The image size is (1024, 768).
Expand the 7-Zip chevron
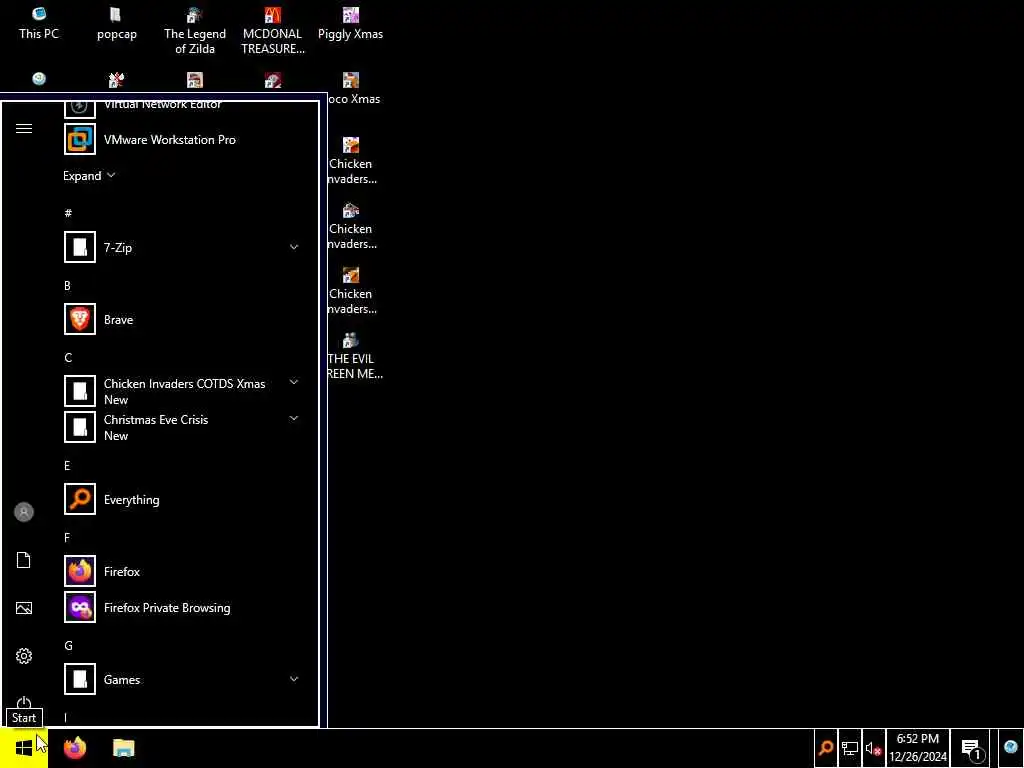(294, 248)
